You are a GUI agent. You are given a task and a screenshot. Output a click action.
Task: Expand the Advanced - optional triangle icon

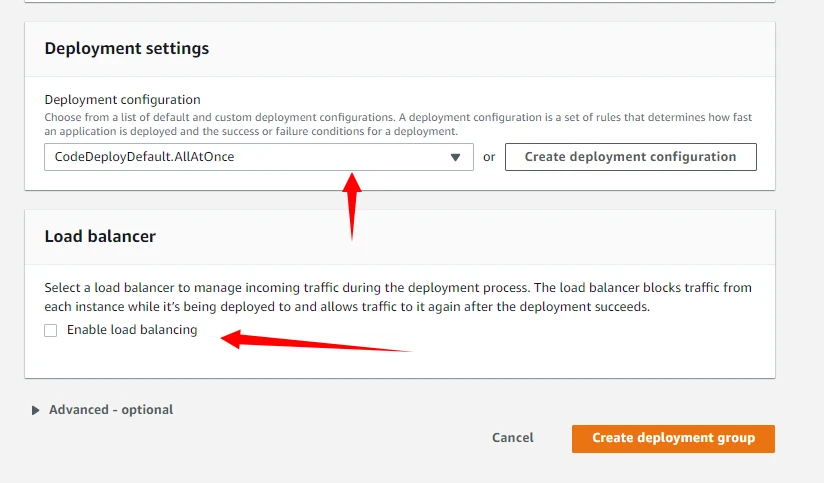coord(36,410)
